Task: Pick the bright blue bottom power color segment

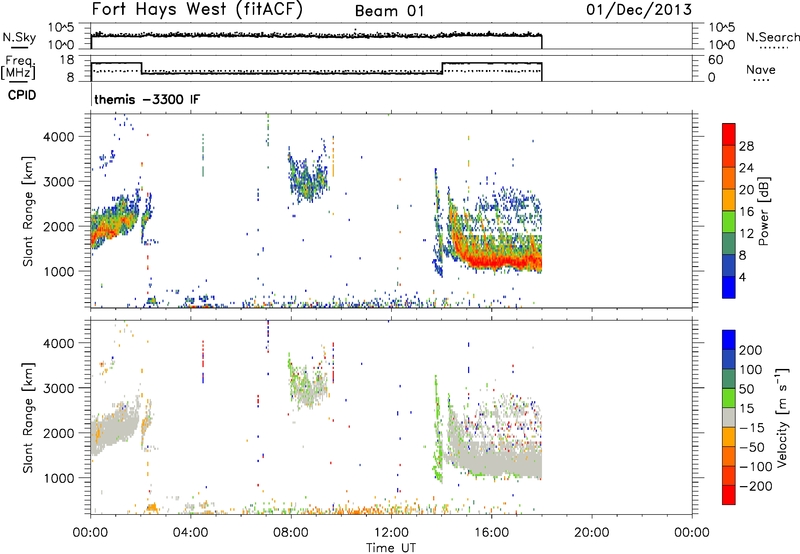Action: [729, 287]
